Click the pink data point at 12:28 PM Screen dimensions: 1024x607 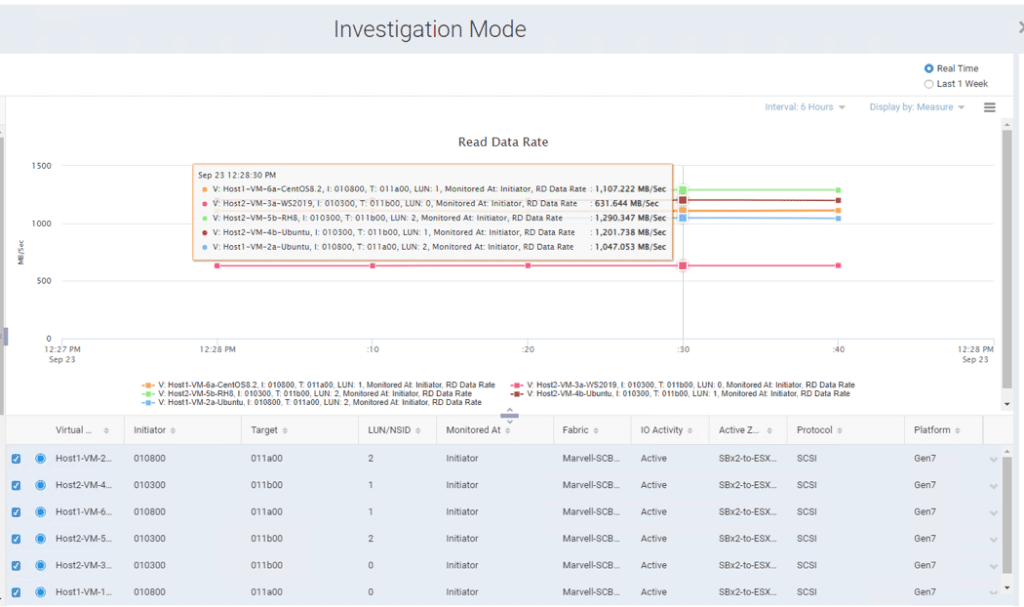tap(217, 266)
